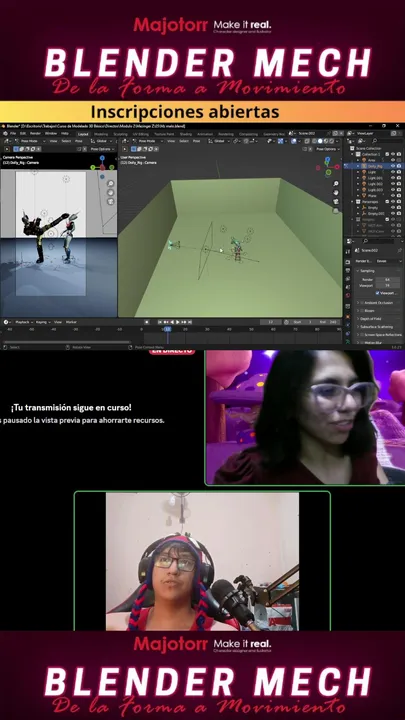Open Pose Options dropdown in user perspective viewport
This screenshot has width=405, height=720.
328,149
